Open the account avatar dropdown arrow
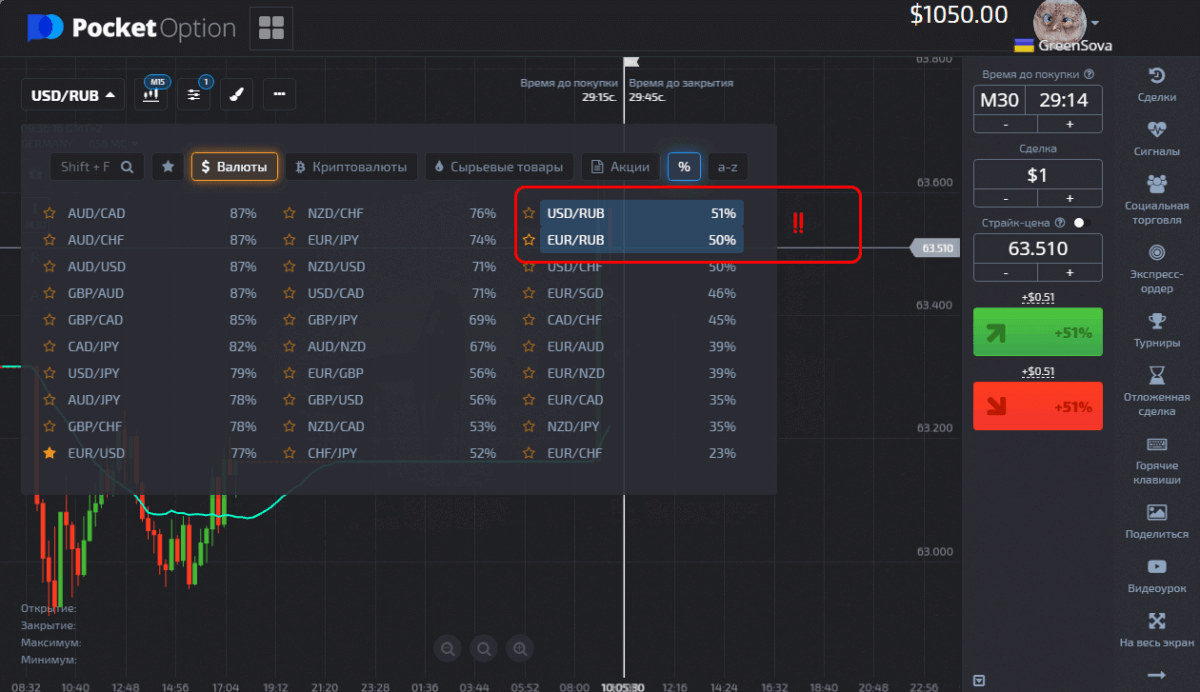The width and height of the screenshot is (1200, 692). (1096, 22)
